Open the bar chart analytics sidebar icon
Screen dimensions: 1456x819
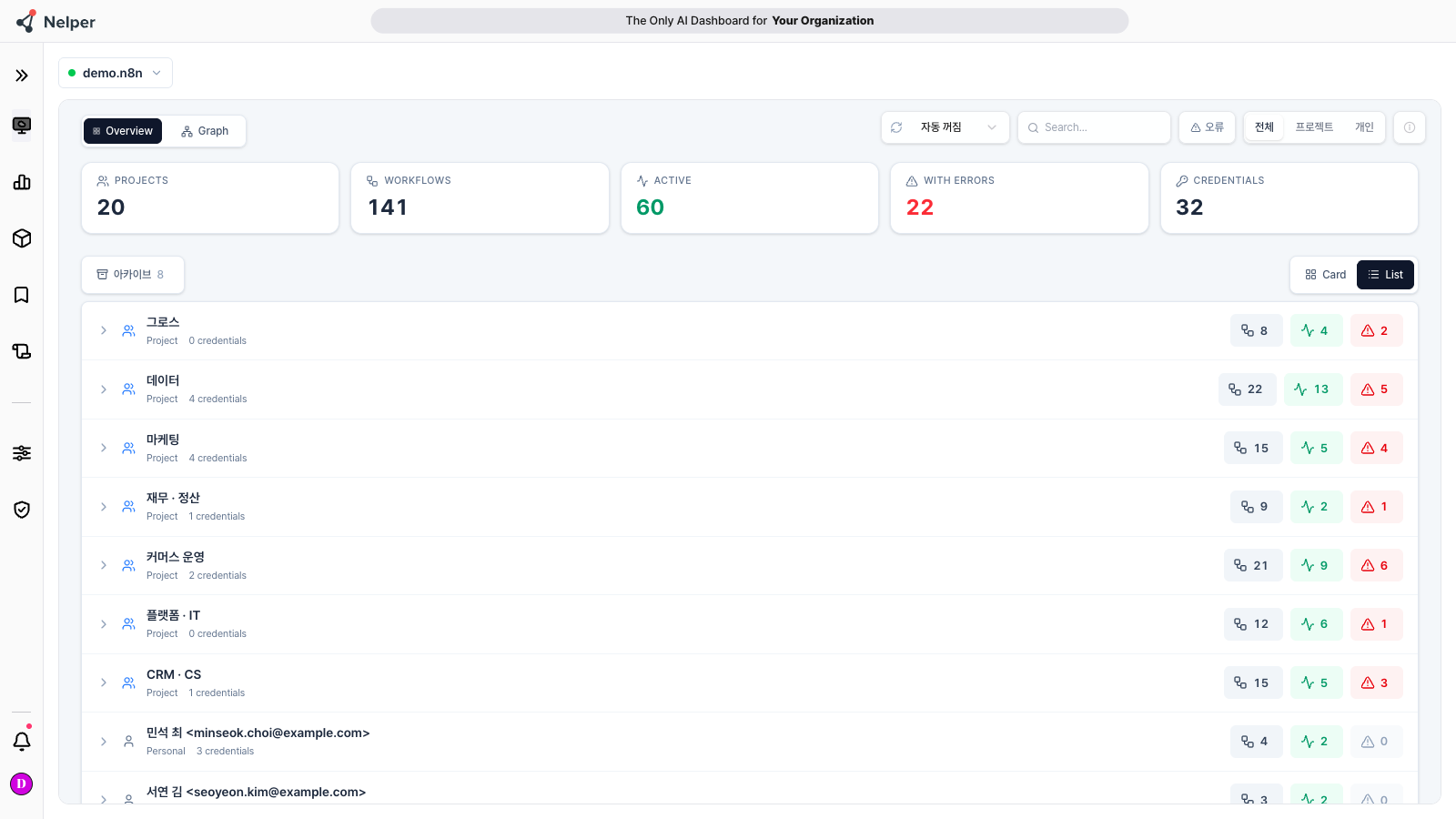coord(22,182)
